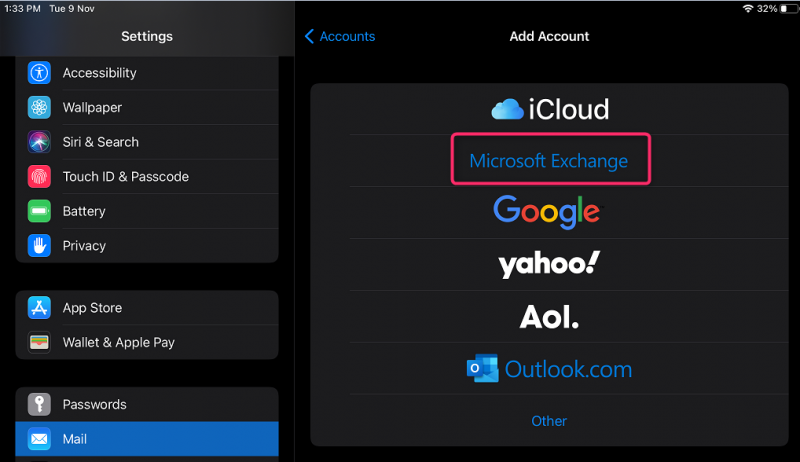Open Passwords settings row
The height and width of the screenshot is (462, 800).
[x=147, y=404]
